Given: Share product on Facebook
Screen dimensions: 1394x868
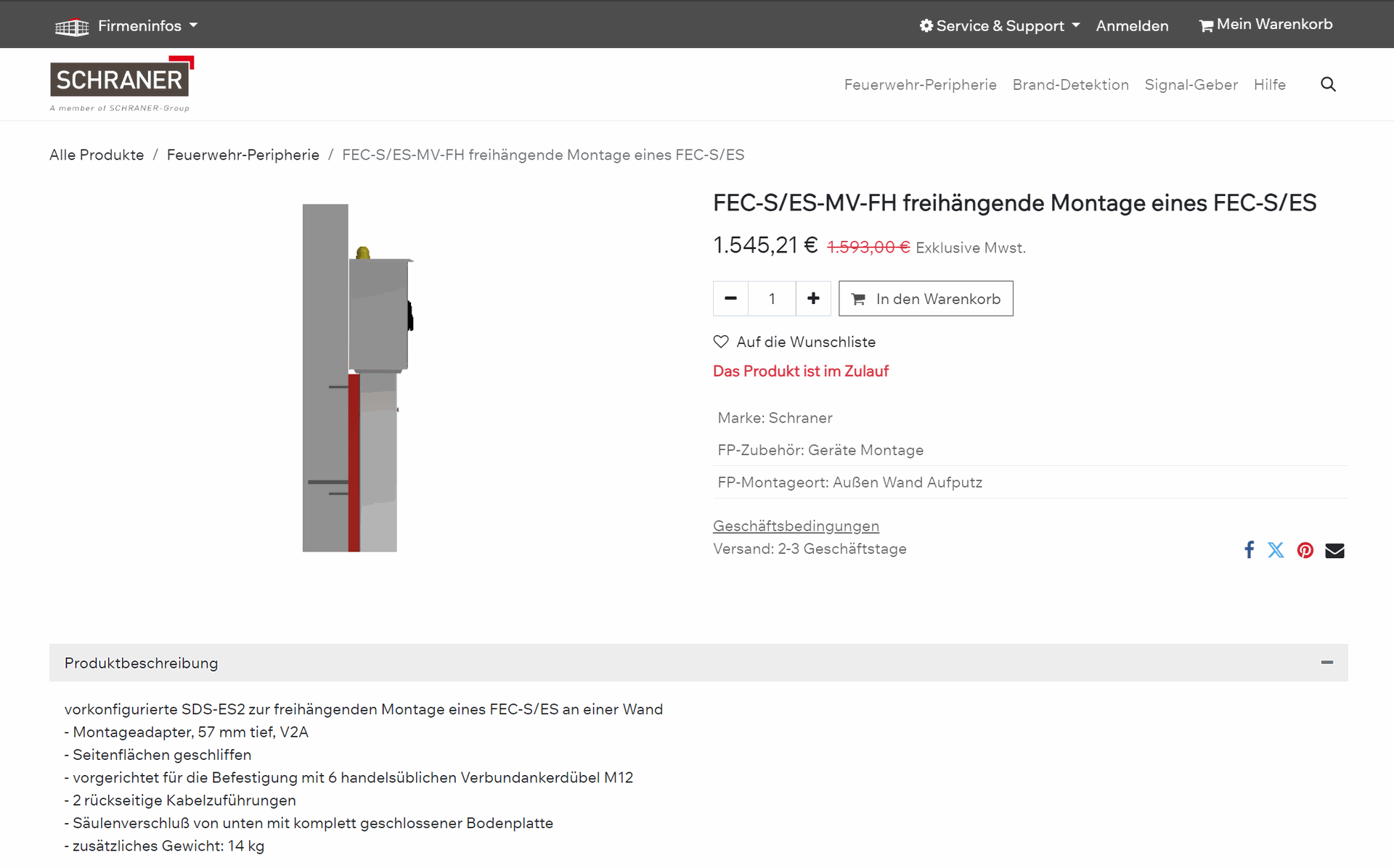Looking at the screenshot, I should [x=1249, y=550].
